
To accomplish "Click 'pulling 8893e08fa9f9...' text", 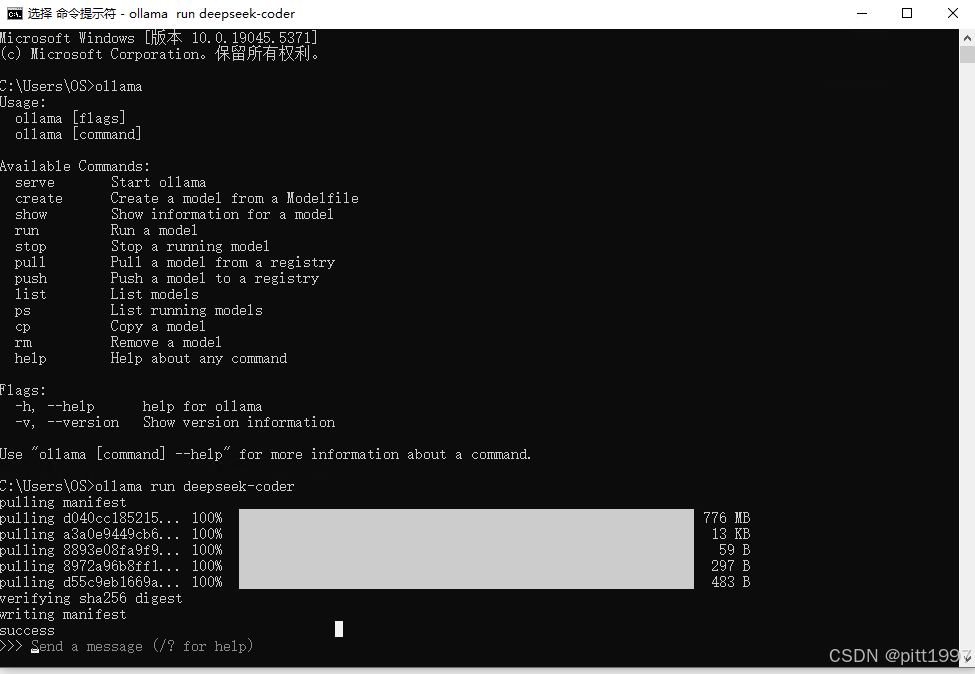I will (90, 550).
